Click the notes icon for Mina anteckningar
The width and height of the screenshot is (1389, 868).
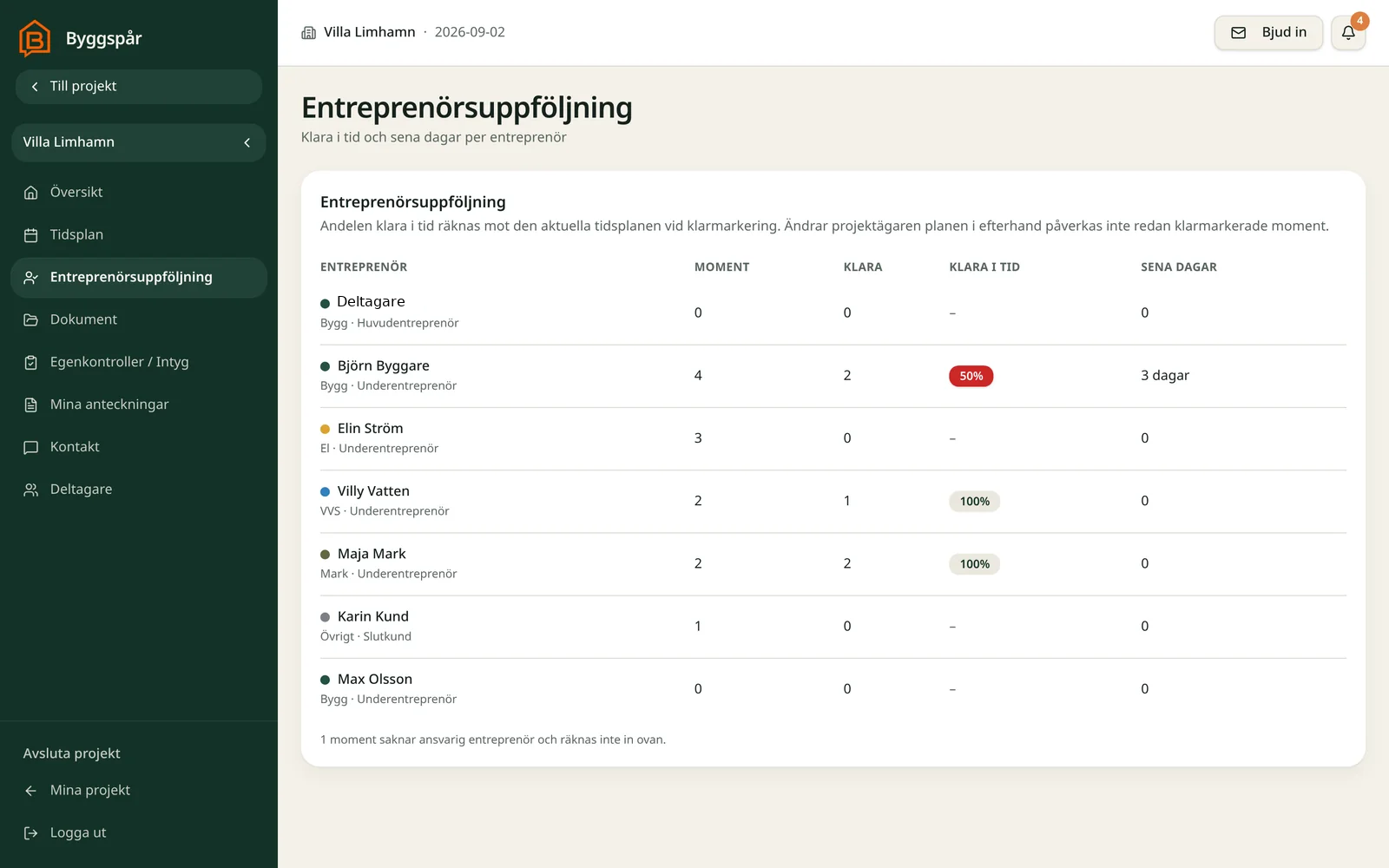click(x=31, y=405)
